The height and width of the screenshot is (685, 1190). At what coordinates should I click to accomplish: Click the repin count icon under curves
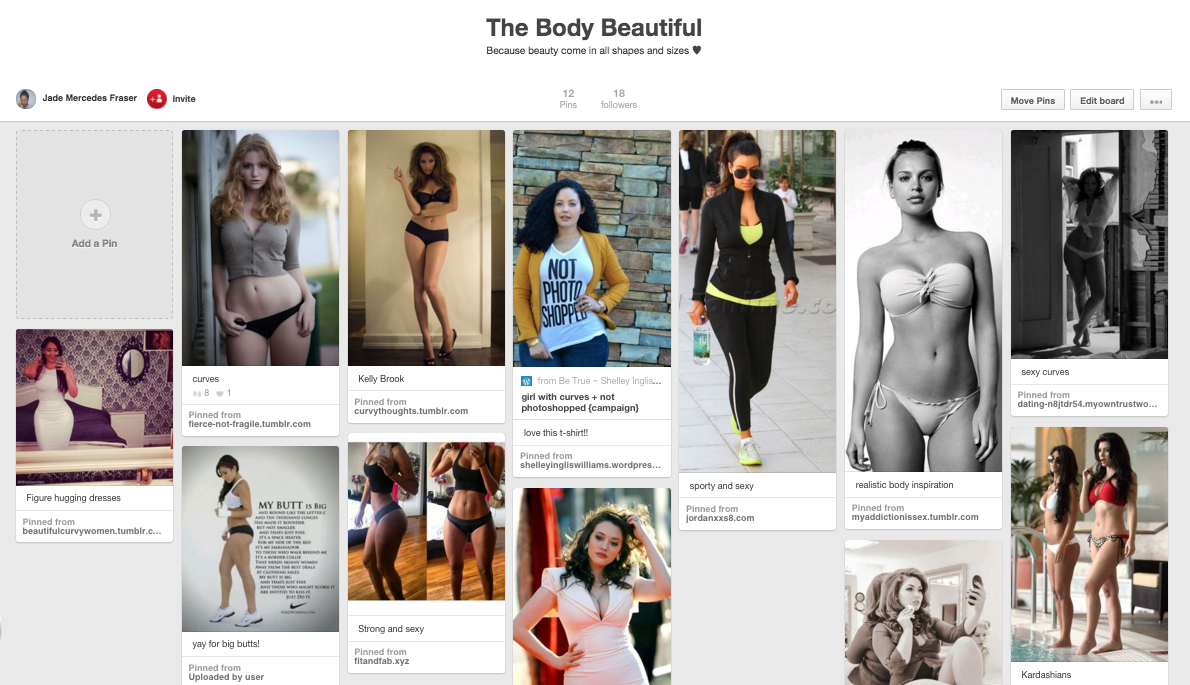197,393
